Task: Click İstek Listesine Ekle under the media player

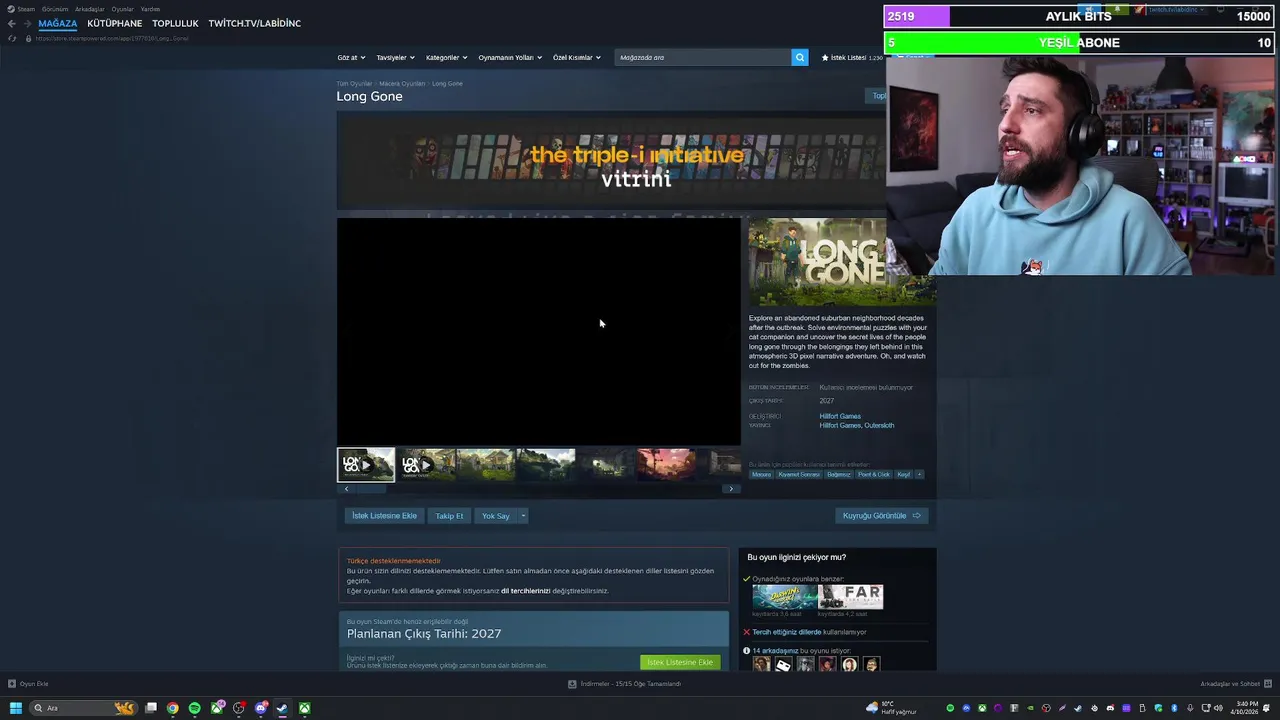Action: pyautogui.click(x=384, y=516)
